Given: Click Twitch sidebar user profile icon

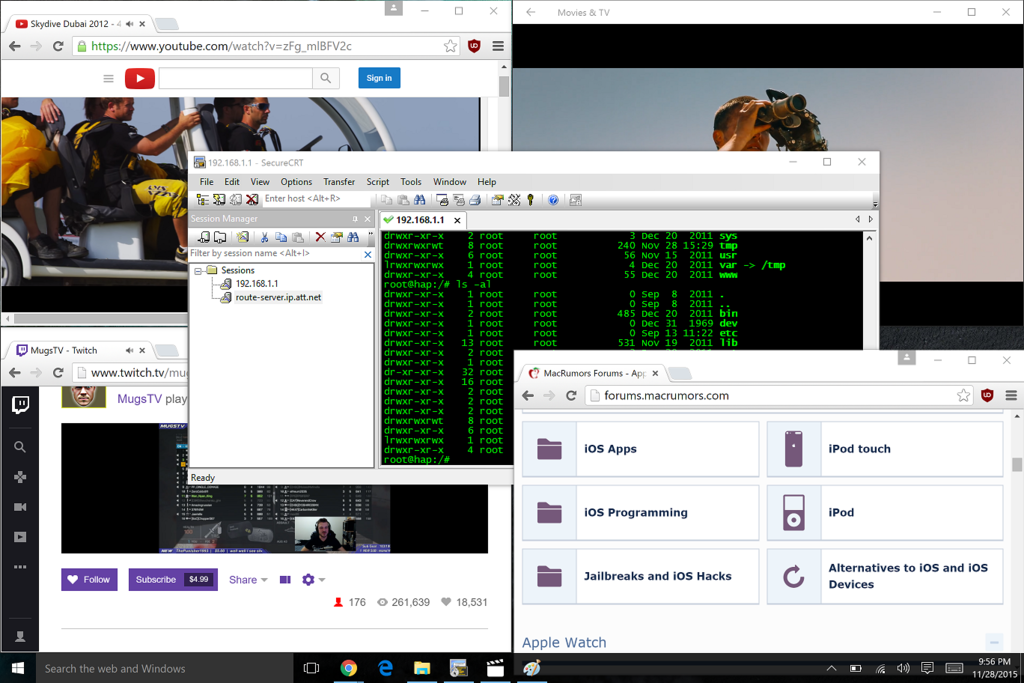Looking at the screenshot, I should coord(20,636).
